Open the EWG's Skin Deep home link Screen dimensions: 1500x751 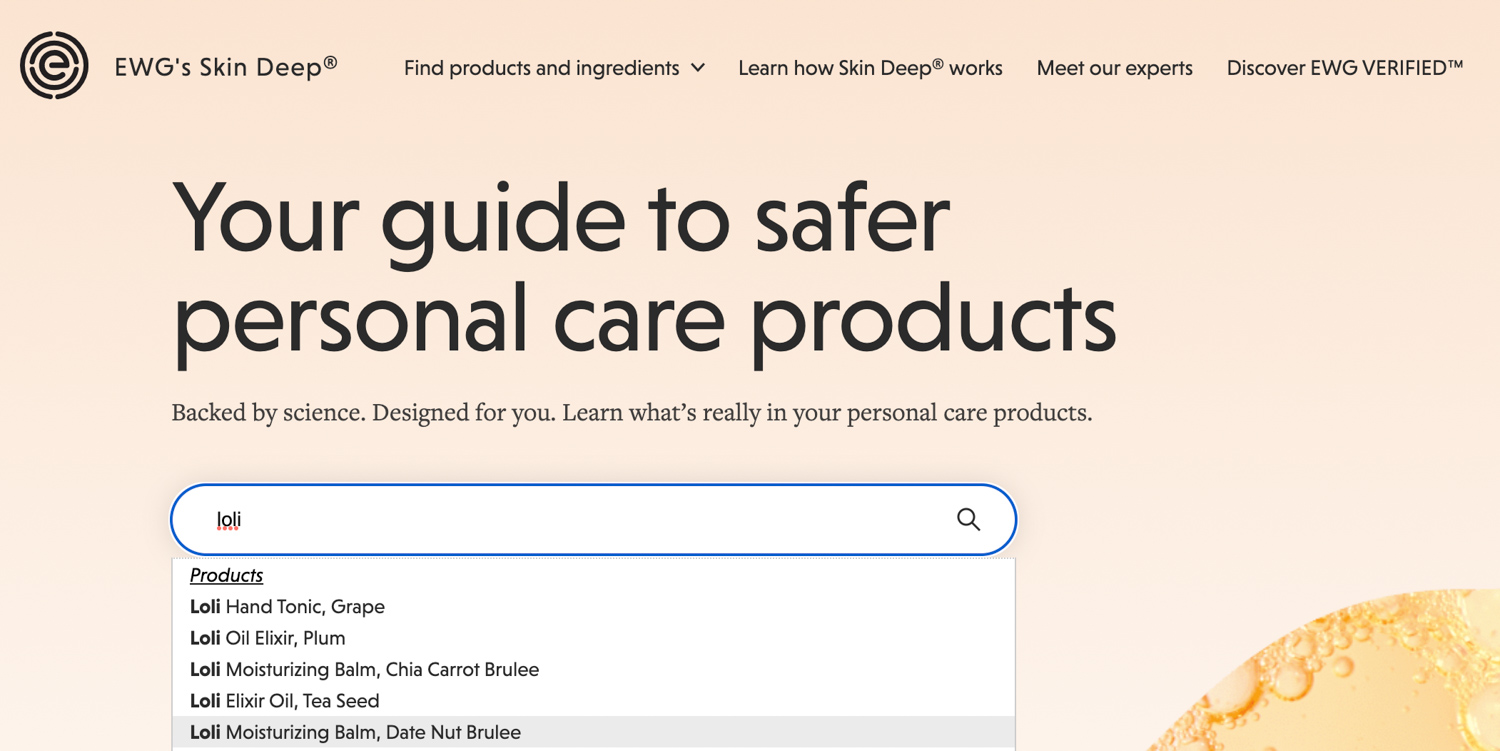226,67
